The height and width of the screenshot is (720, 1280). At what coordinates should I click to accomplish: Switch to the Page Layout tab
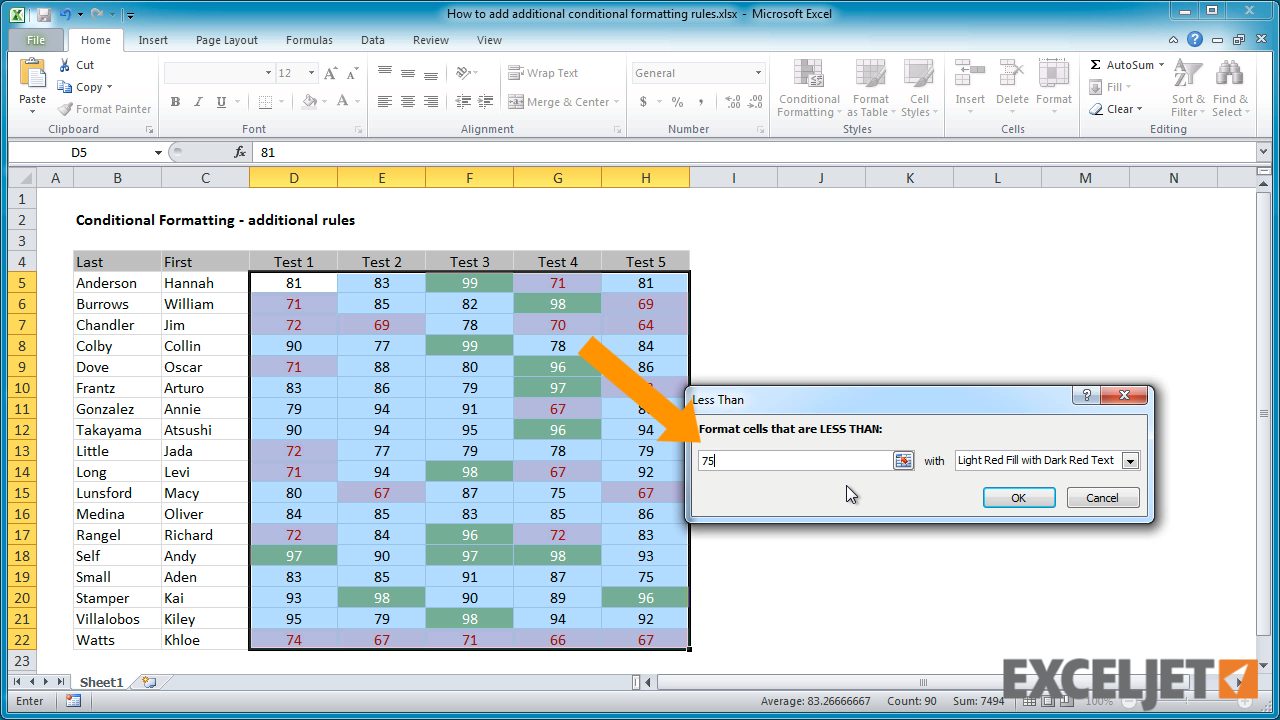coord(227,40)
